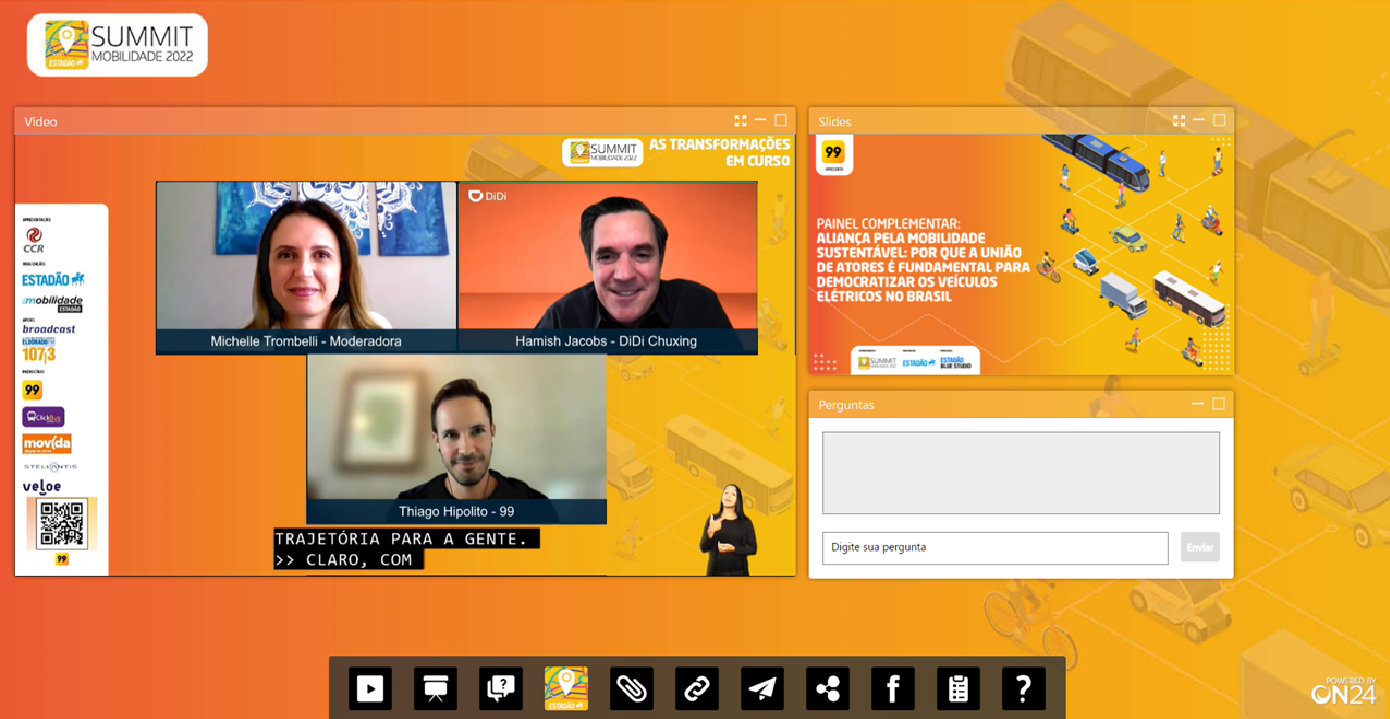This screenshot has width=1390, height=719.
Task: Click the CCR sponsor logo
Action: [34, 240]
